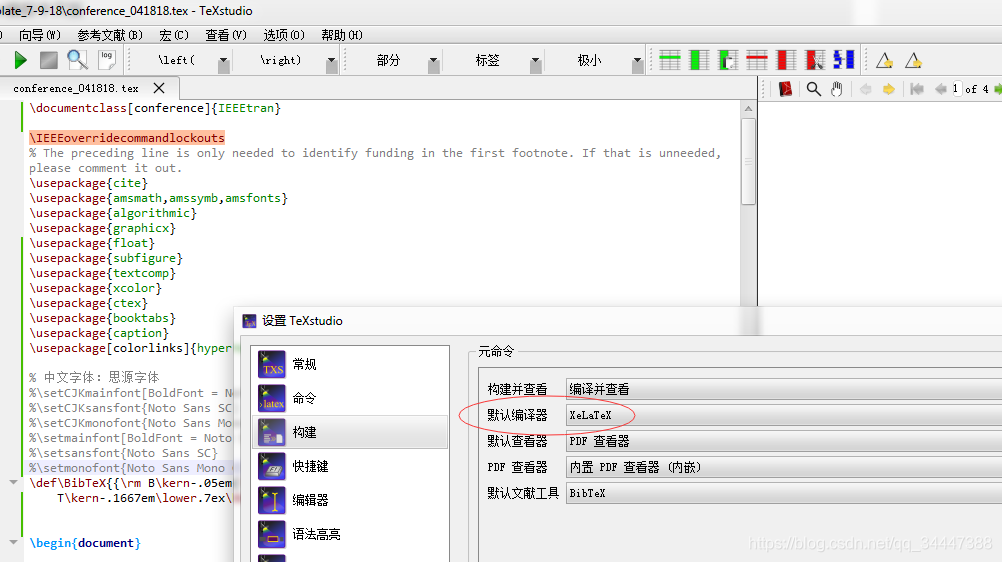The width and height of the screenshot is (1002, 562).
Task: Open the 向导(W) menu
Action: pyautogui.click(x=40, y=35)
